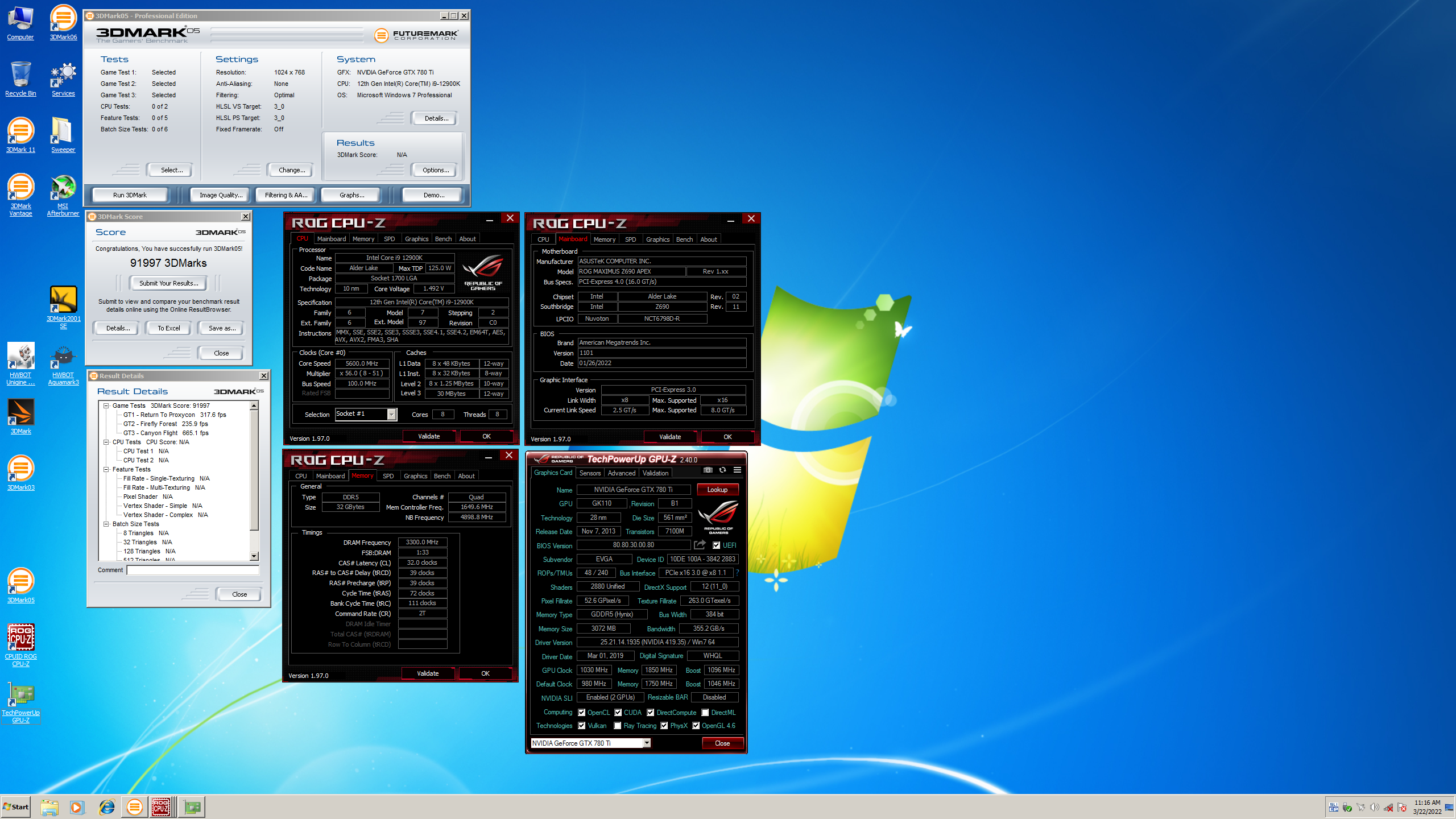Viewport: 1456px width, 819px height.
Task: Toggle the PhysX checkbox
Action: tap(664, 726)
